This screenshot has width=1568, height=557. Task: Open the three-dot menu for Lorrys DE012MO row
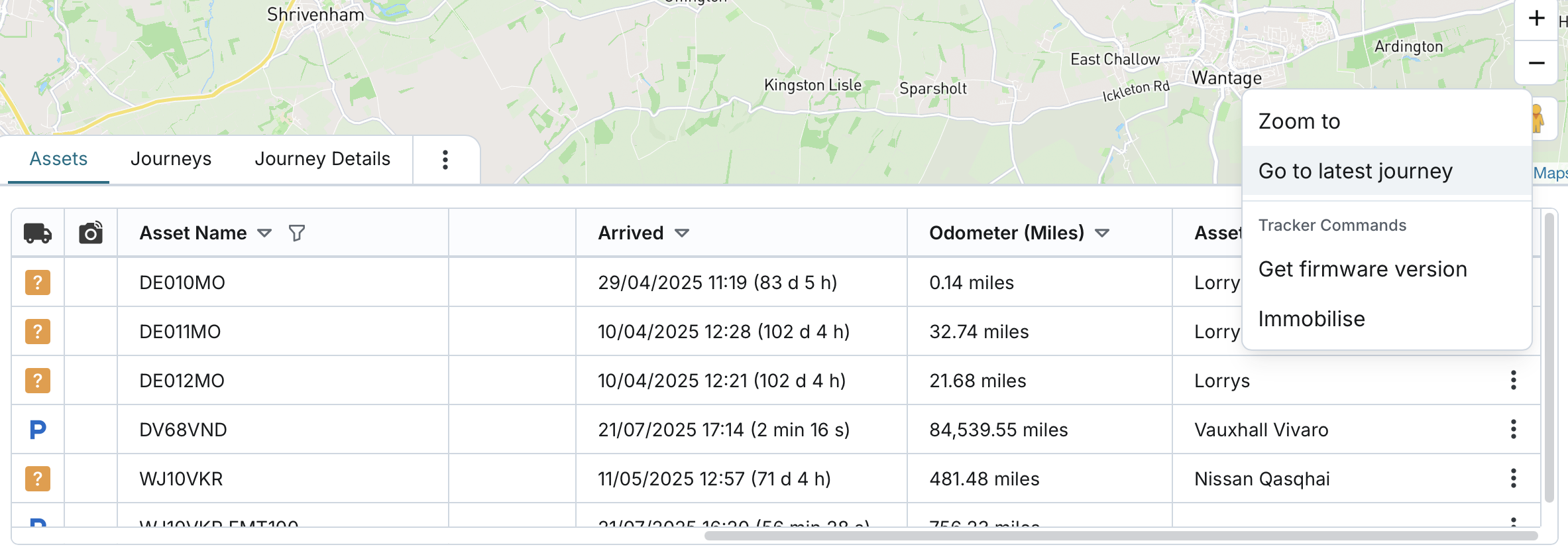pyautogui.click(x=1513, y=381)
